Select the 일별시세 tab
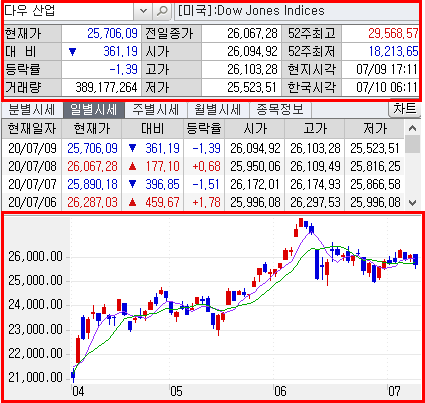The height and width of the screenshot is (403, 425). [x=94, y=109]
